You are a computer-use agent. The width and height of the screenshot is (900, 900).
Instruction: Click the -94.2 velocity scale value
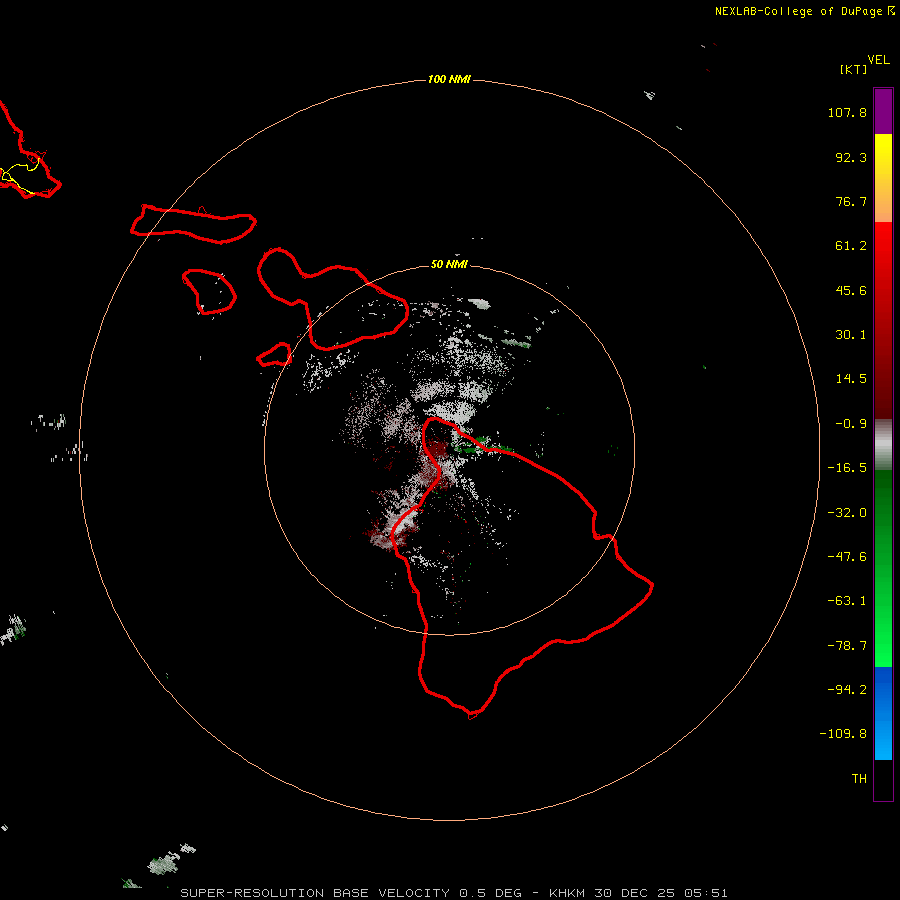(847, 689)
